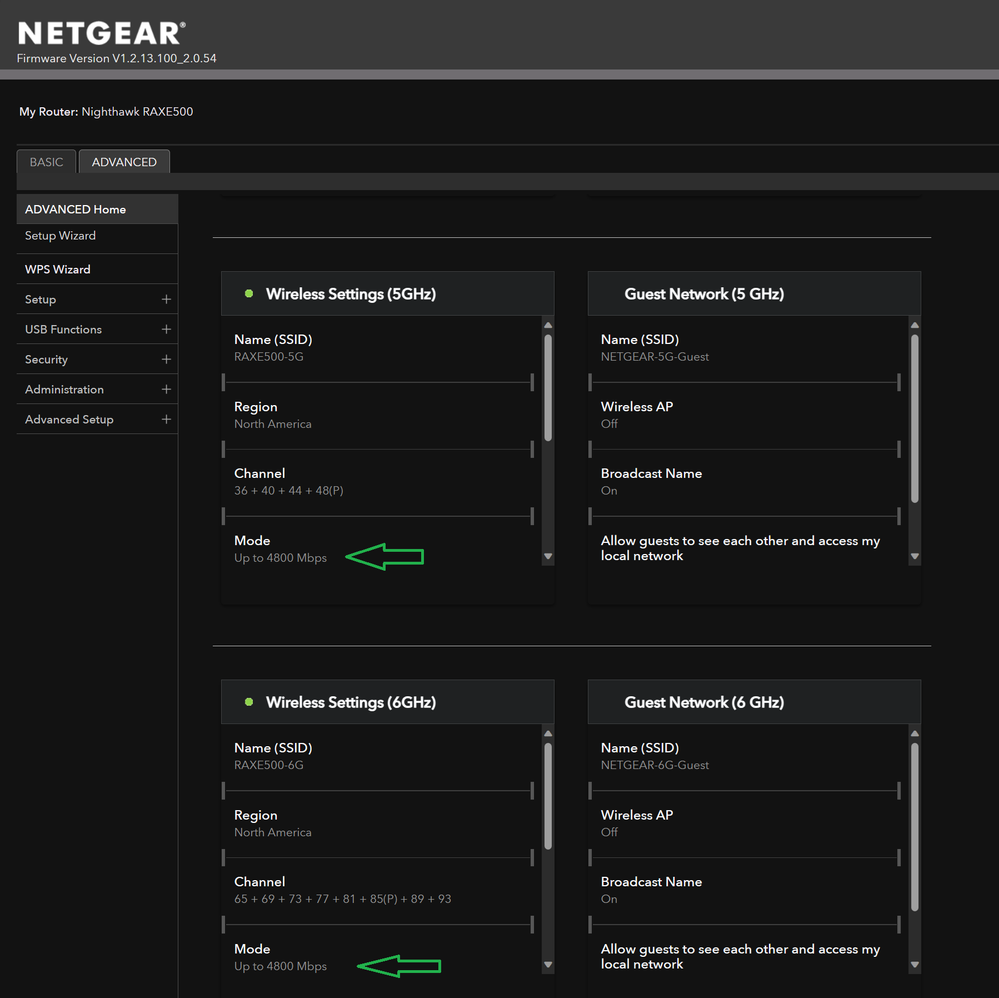Click 5GHz Wireless Settings scrollbar thumb
Image resolution: width=999 pixels, height=998 pixels.
coord(548,386)
